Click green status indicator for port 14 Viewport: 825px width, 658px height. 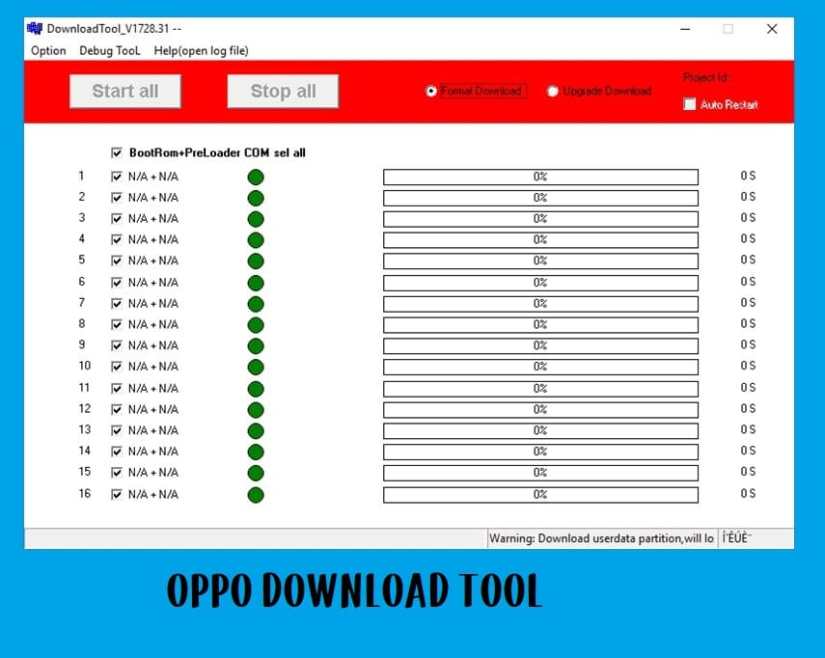click(256, 452)
